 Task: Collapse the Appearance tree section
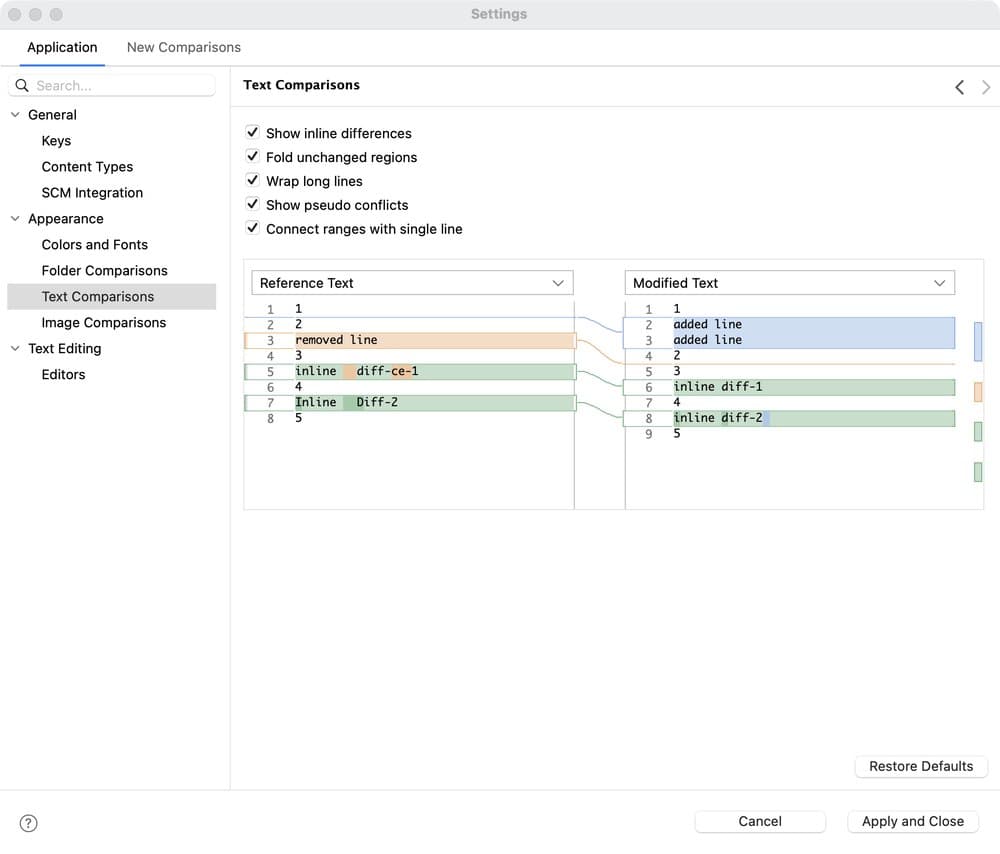click(15, 219)
